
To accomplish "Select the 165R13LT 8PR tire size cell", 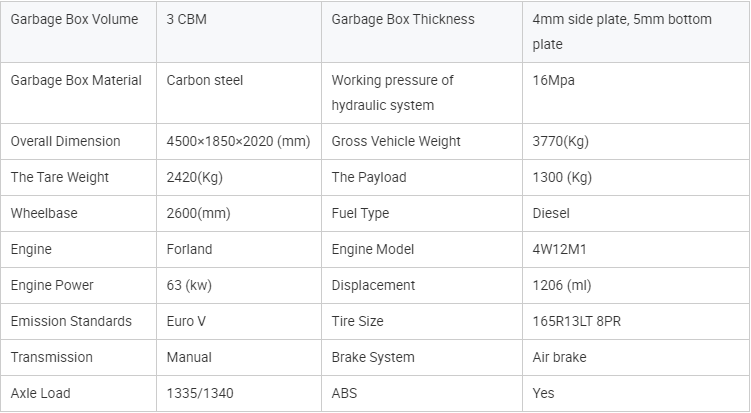I will (x=636, y=321).
